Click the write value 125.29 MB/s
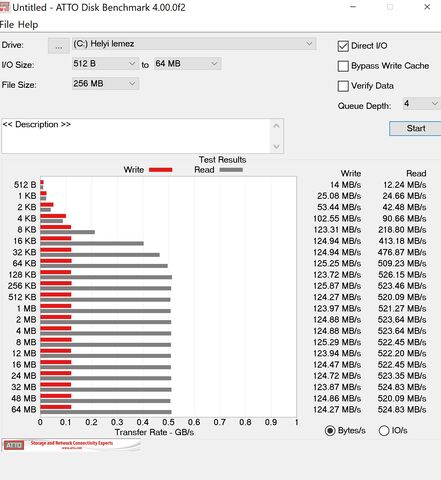Viewport: 441px width, 480px height. [337, 342]
